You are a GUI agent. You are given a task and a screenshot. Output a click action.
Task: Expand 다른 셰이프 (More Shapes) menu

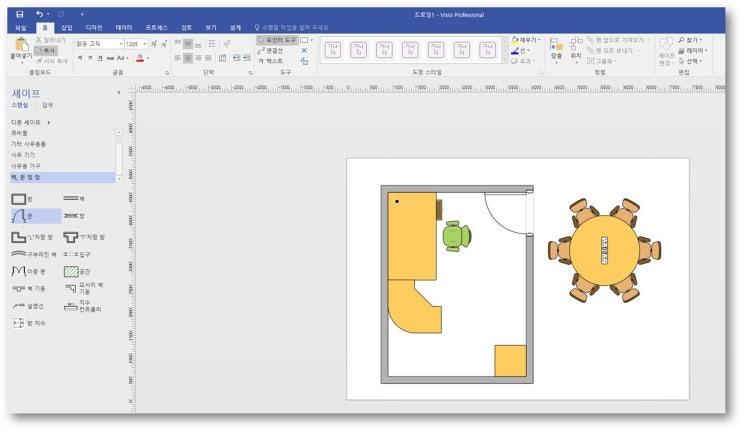point(30,122)
